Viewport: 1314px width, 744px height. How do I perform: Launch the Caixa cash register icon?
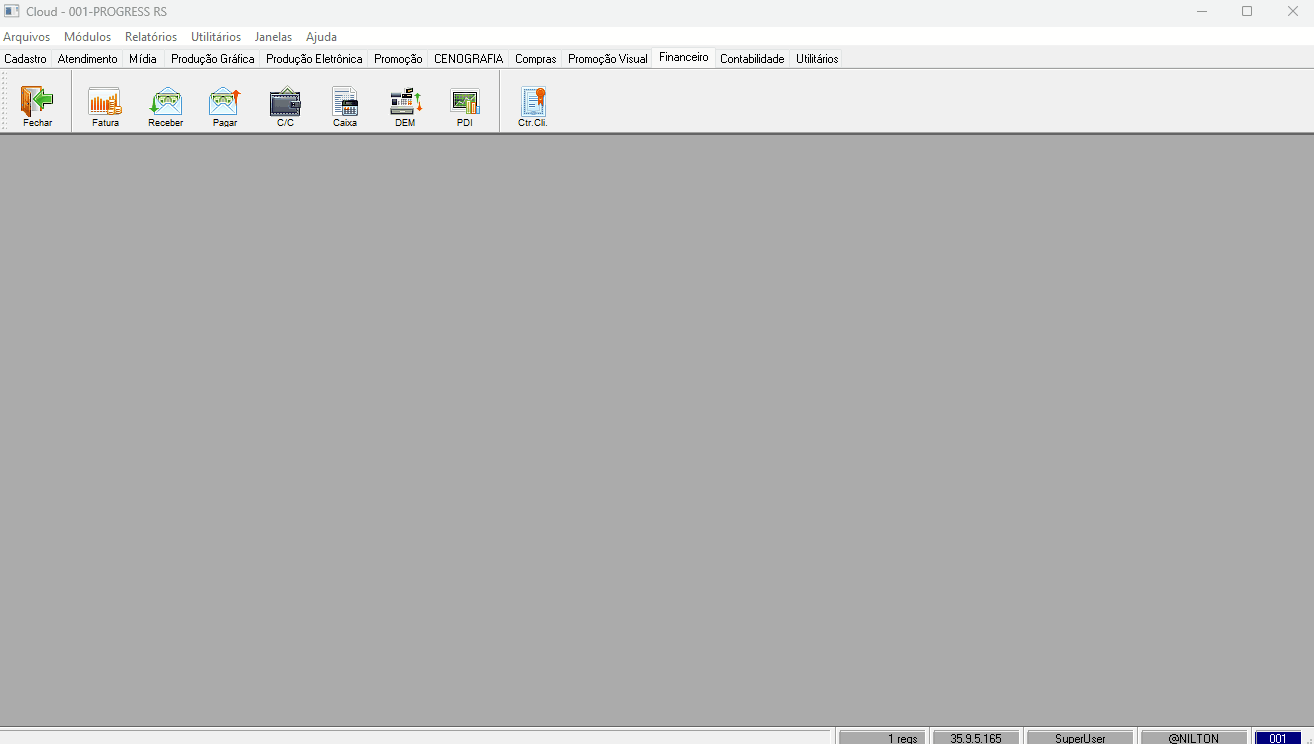[x=345, y=102]
